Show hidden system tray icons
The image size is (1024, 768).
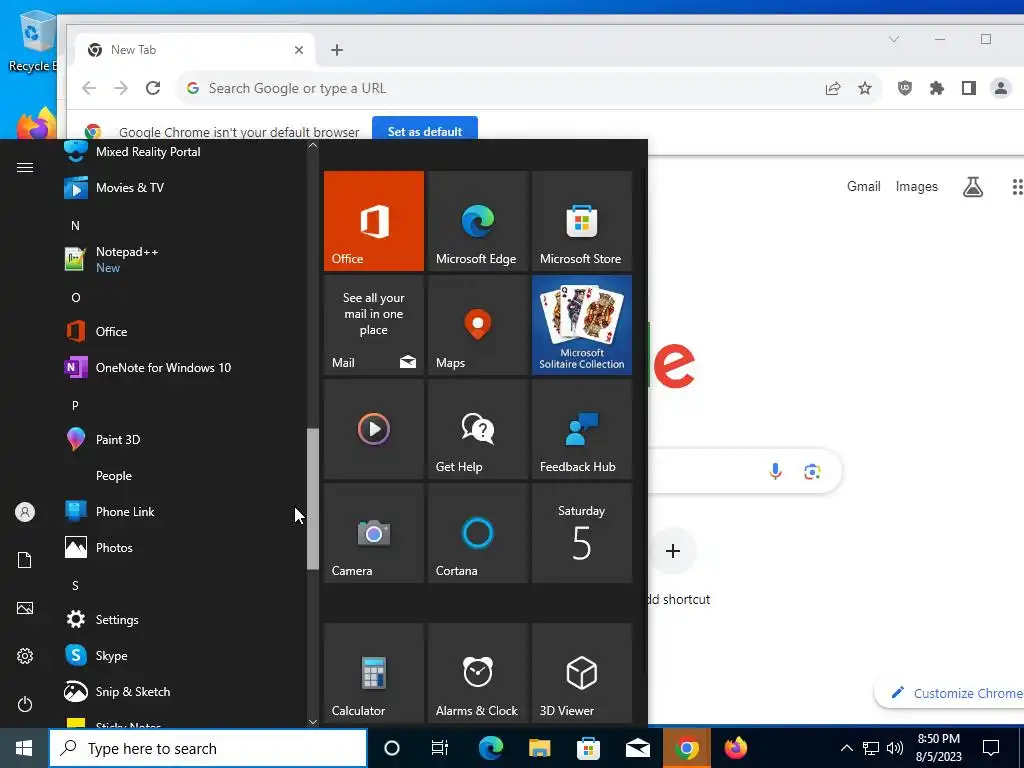[846, 748]
